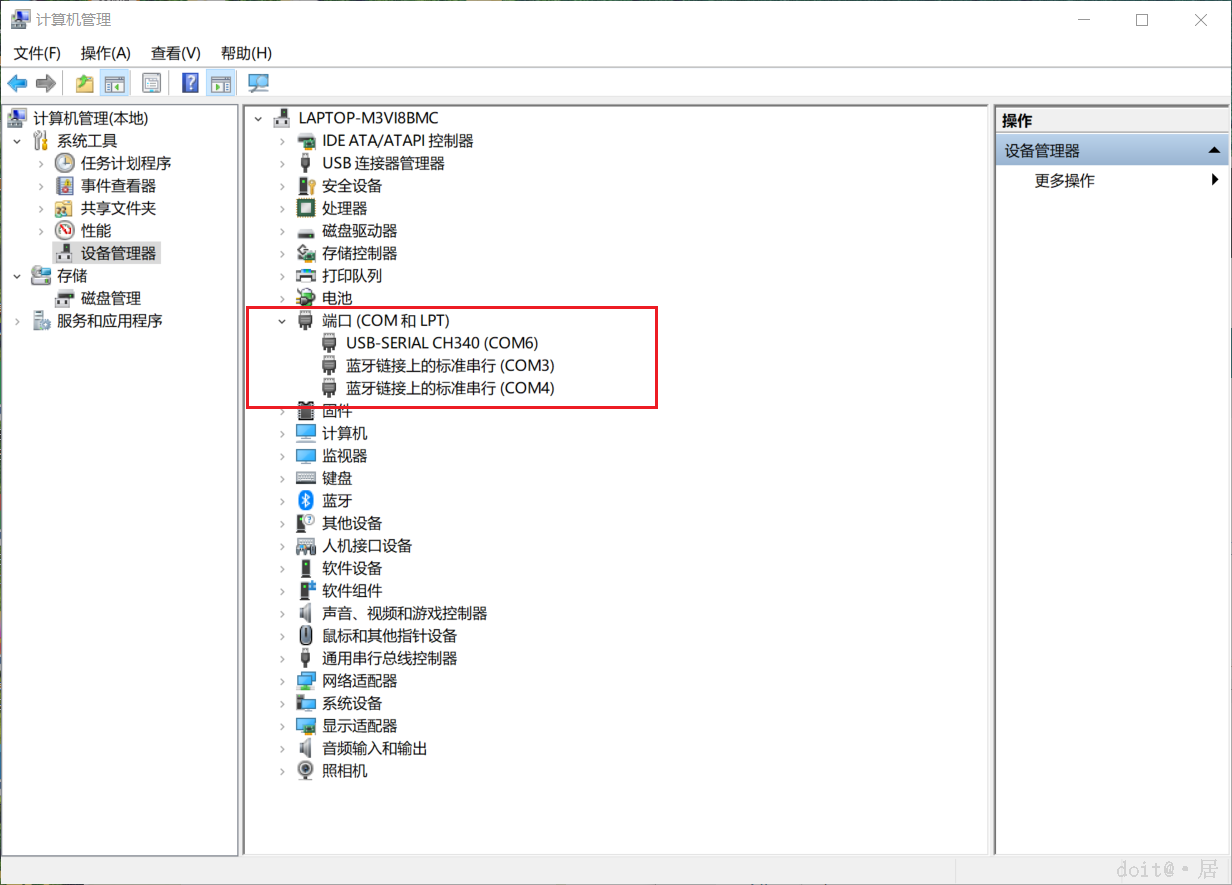Open 更多操作 submenu in actions pane
The height and width of the screenshot is (885, 1232).
point(1111,181)
